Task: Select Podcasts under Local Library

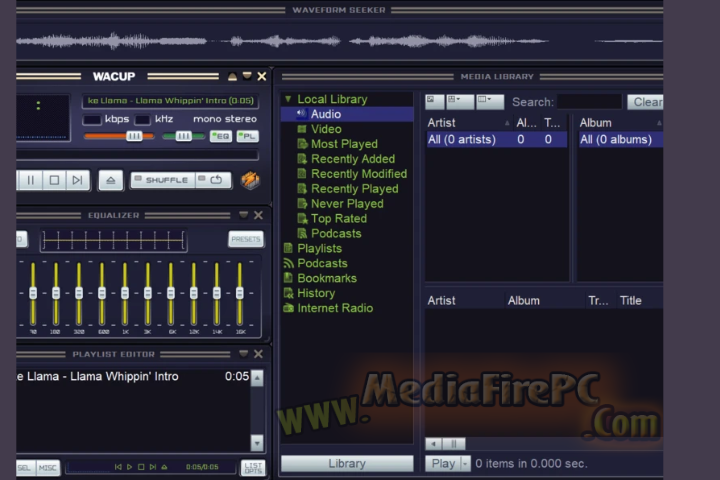Action: 336,233
